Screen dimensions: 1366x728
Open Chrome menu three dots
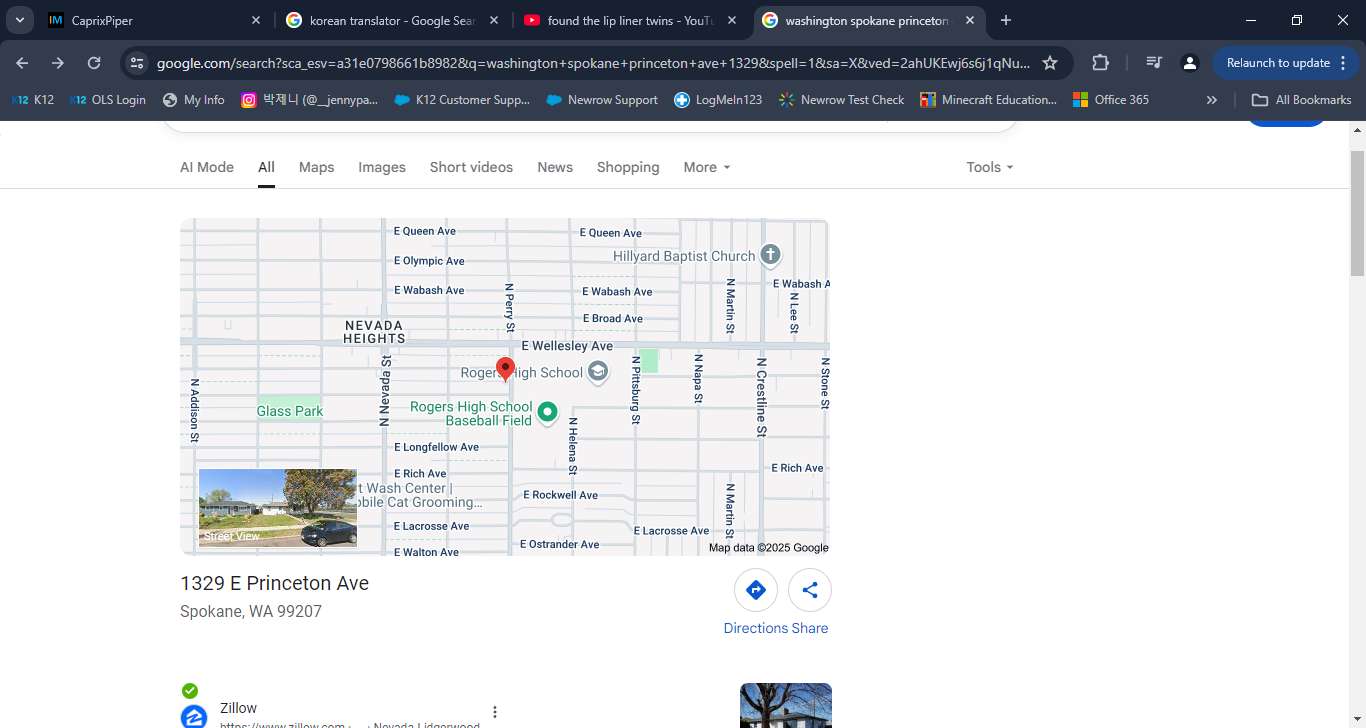[x=1343, y=63]
